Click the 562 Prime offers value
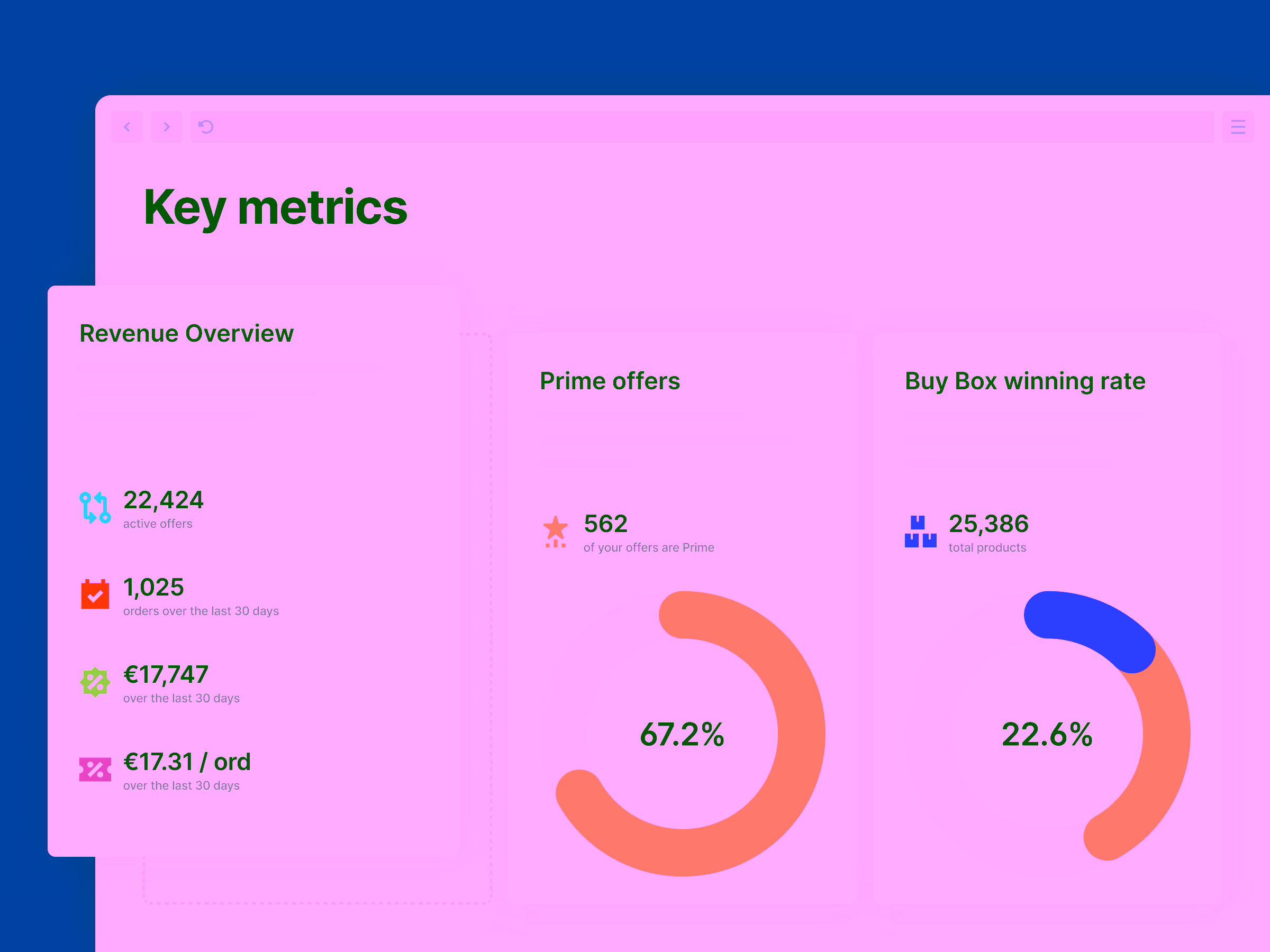The image size is (1270, 952). (x=605, y=523)
